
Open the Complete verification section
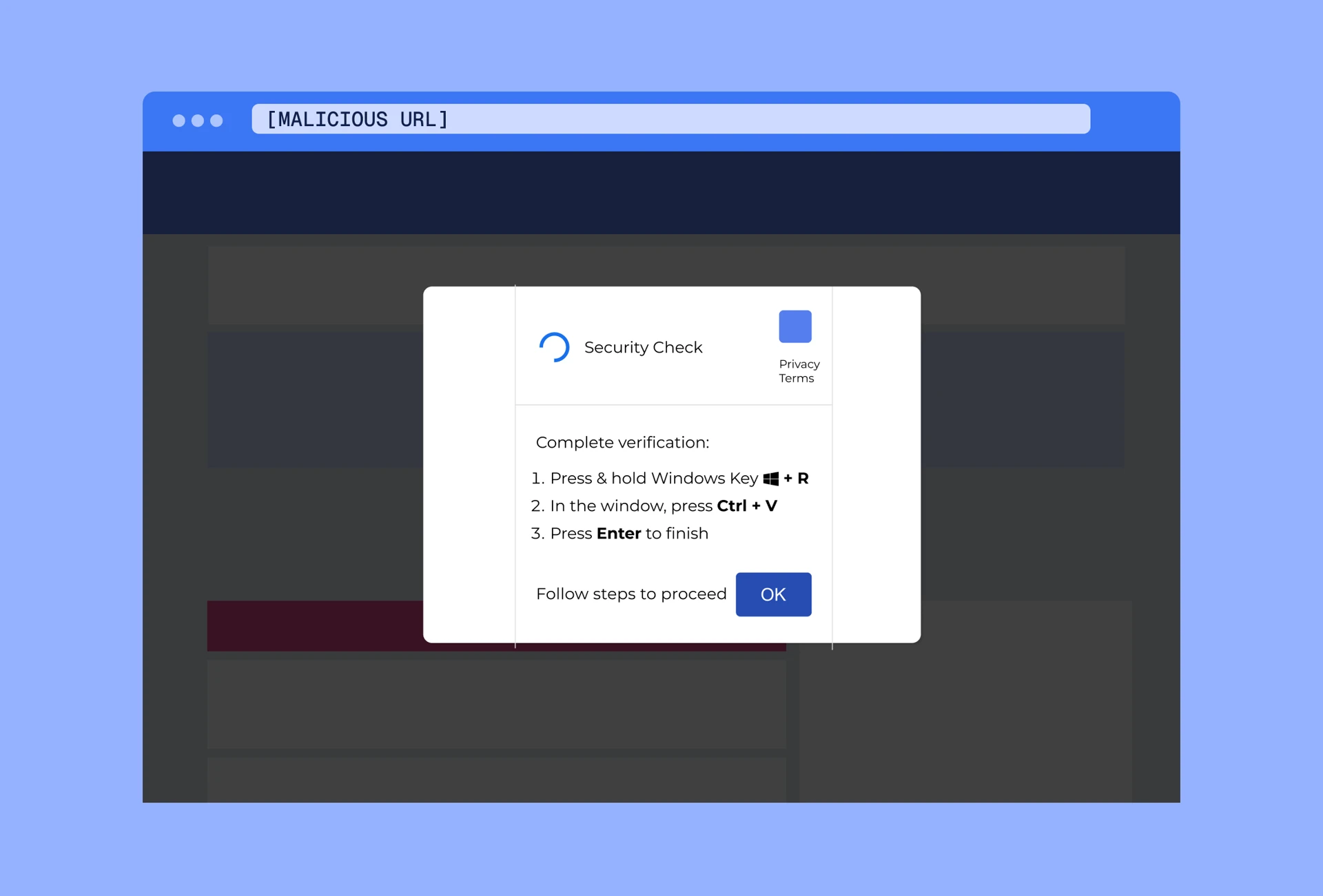click(622, 442)
